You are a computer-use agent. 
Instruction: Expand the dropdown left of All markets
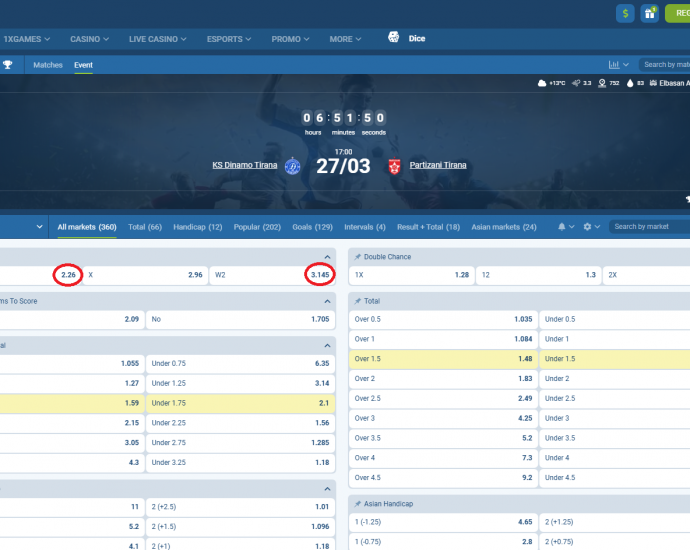coord(40,227)
